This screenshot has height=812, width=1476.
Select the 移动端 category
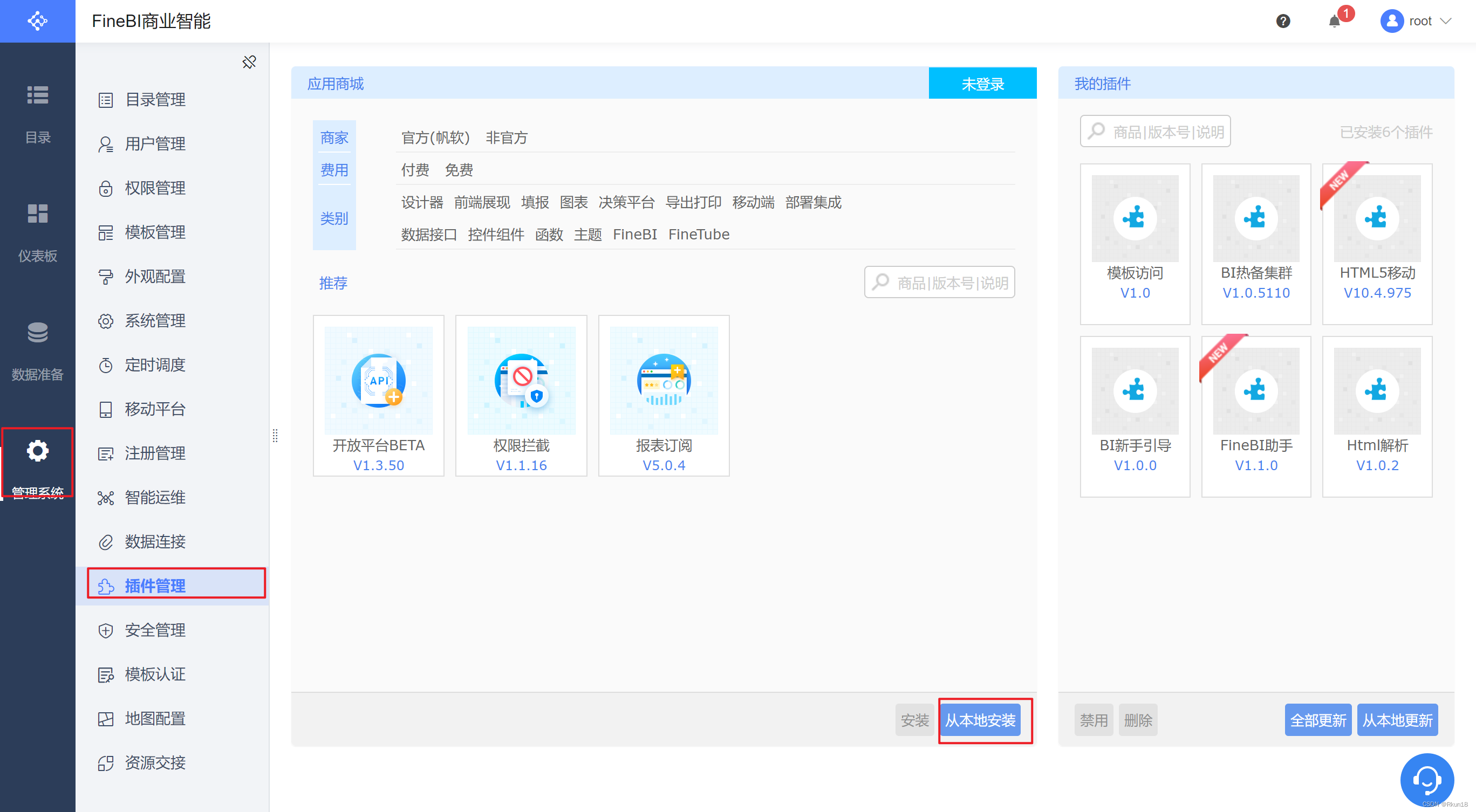pyautogui.click(x=754, y=202)
